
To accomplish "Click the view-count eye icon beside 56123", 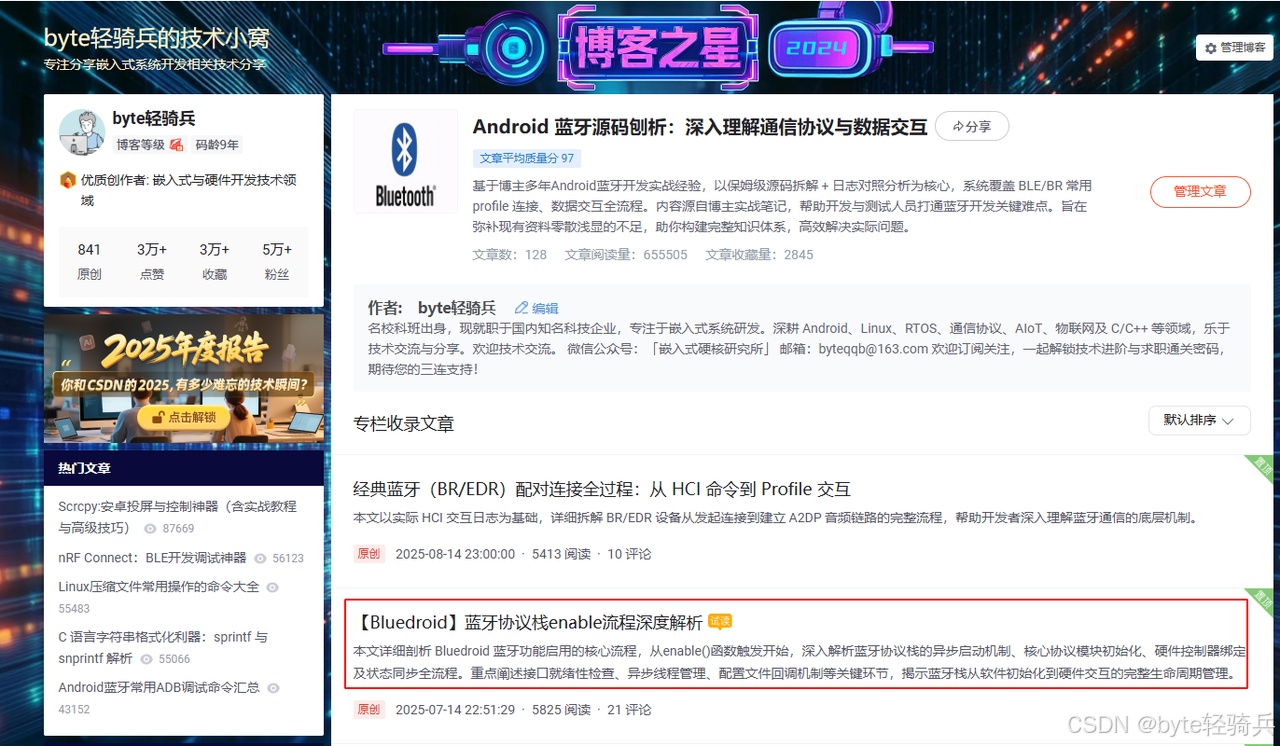I will click(x=261, y=558).
